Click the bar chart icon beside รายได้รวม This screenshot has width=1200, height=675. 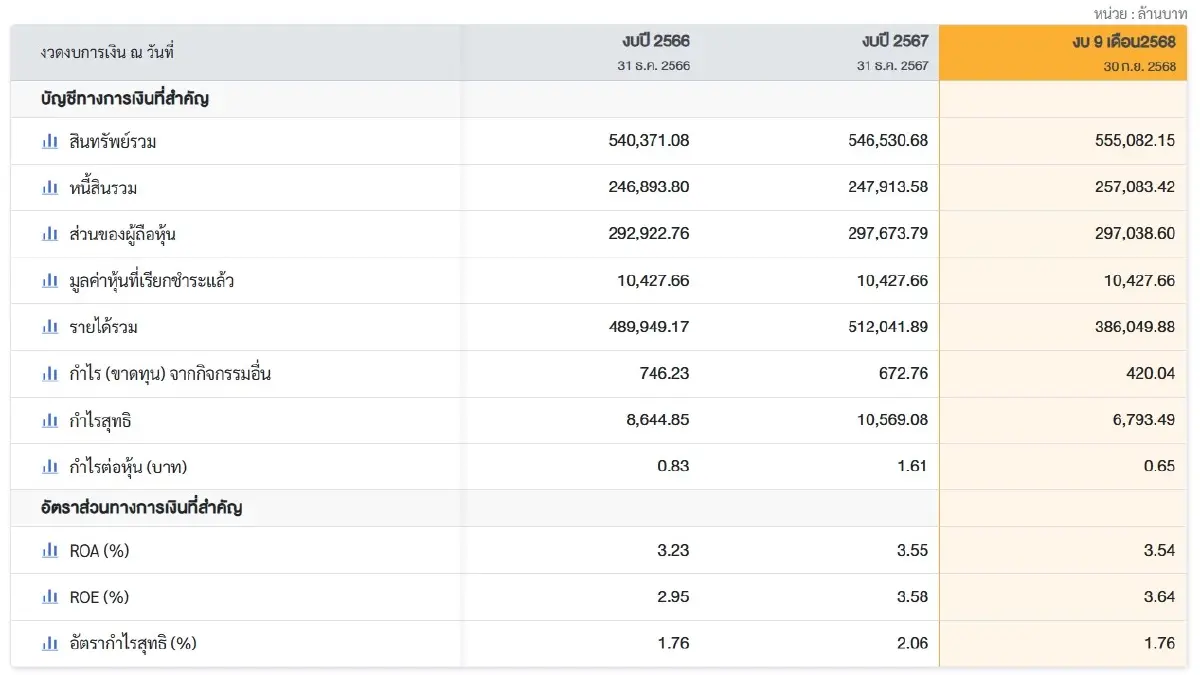[50, 327]
